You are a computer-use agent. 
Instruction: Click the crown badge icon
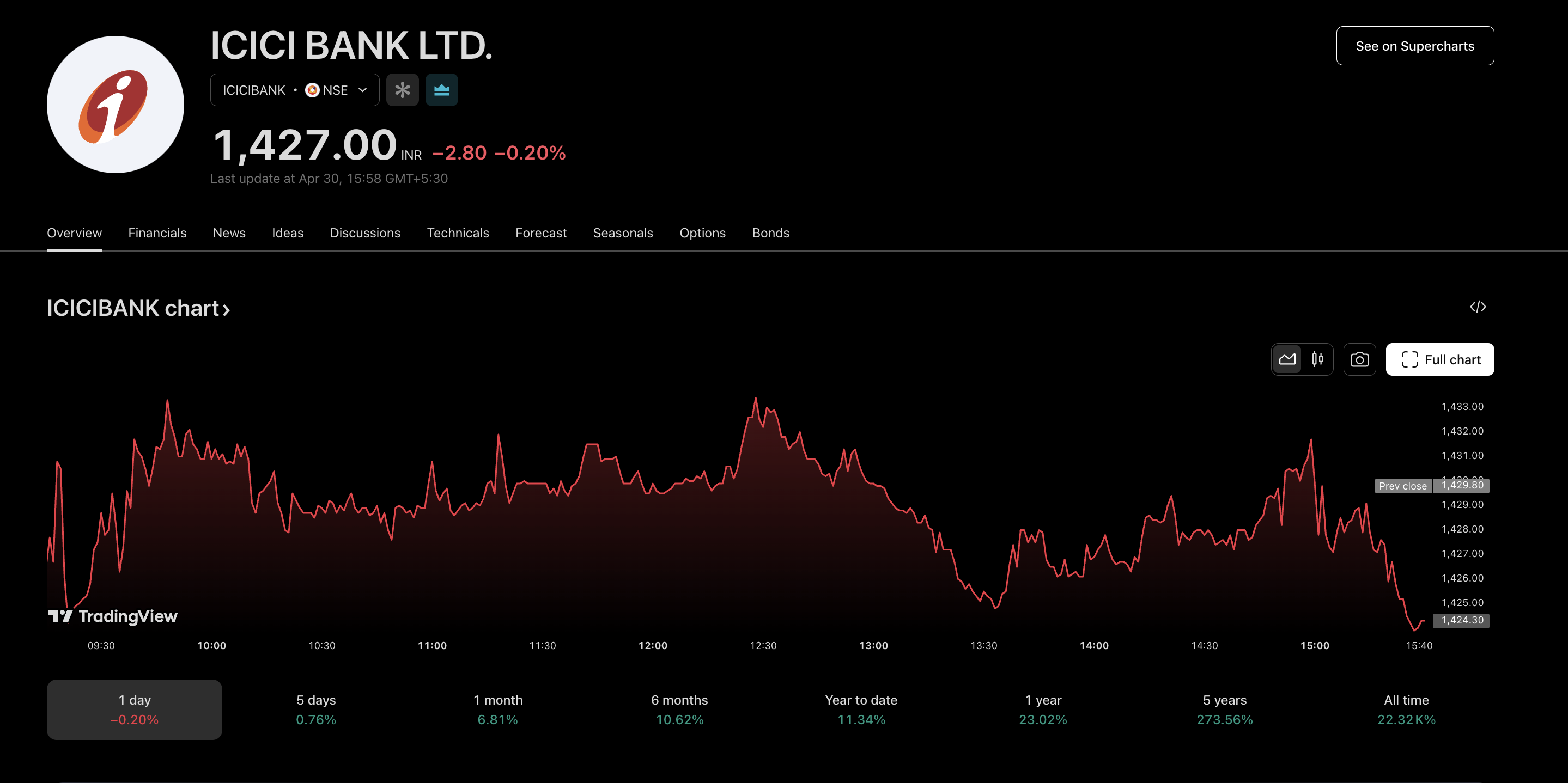coord(441,90)
